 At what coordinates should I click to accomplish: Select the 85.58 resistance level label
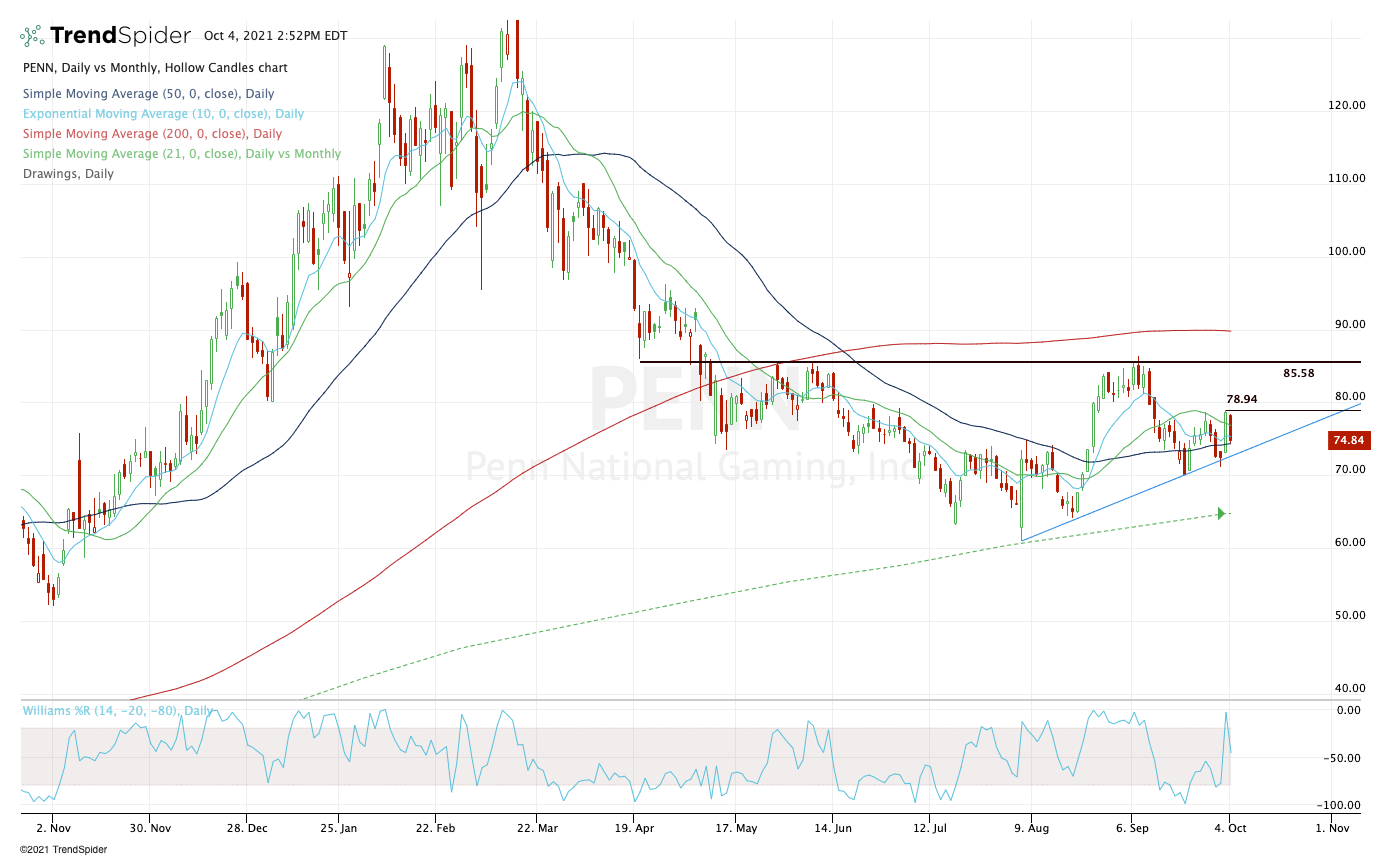(x=1298, y=373)
